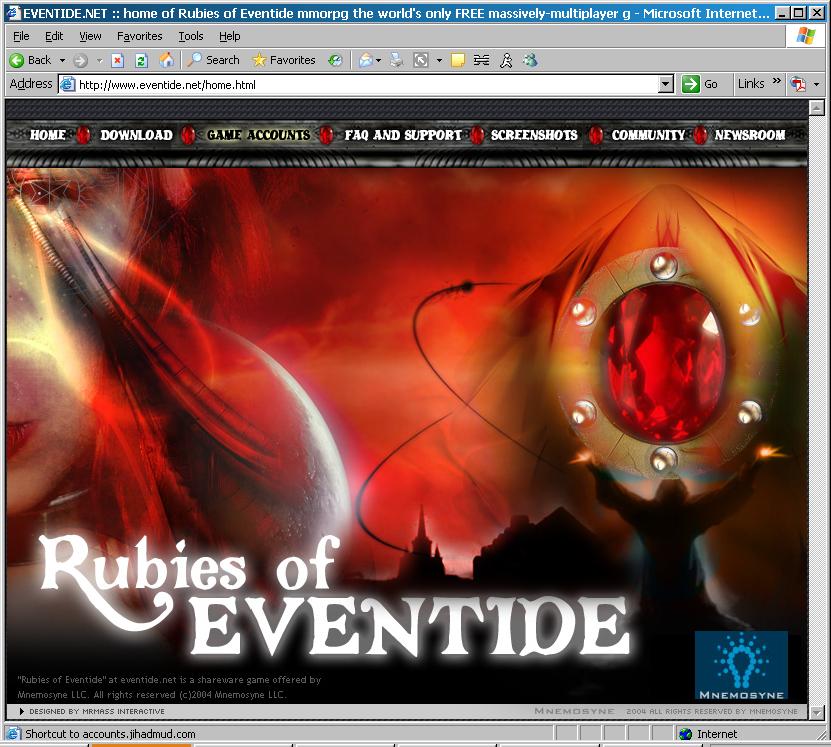The height and width of the screenshot is (747, 831).
Task: Open the Edit menu
Action: tap(54, 36)
